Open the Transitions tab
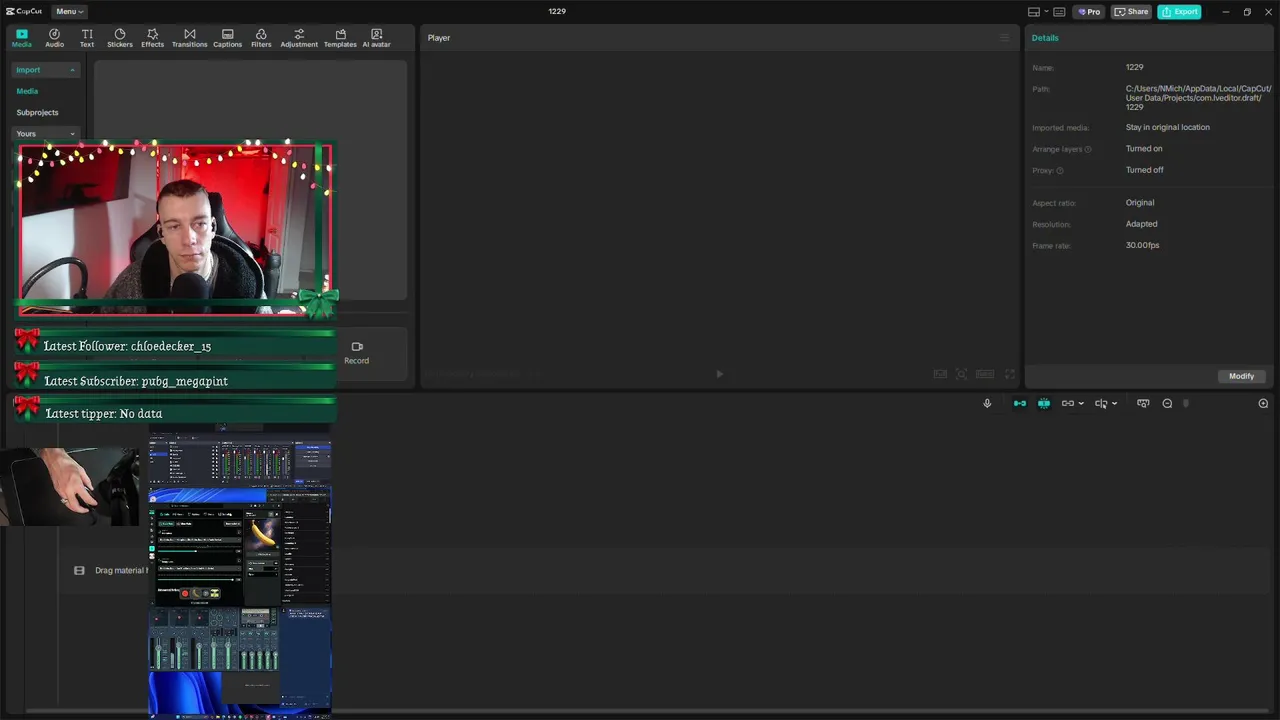1280x720 pixels. click(x=189, y=38)
